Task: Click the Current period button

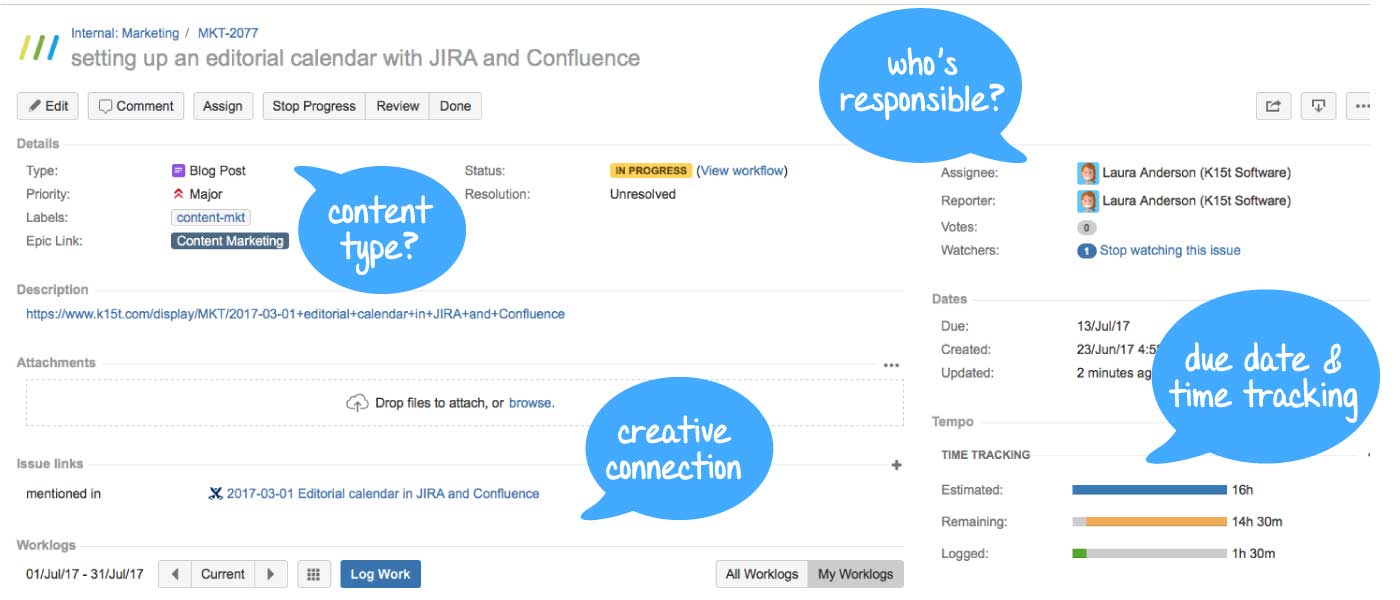Action: 223,574
